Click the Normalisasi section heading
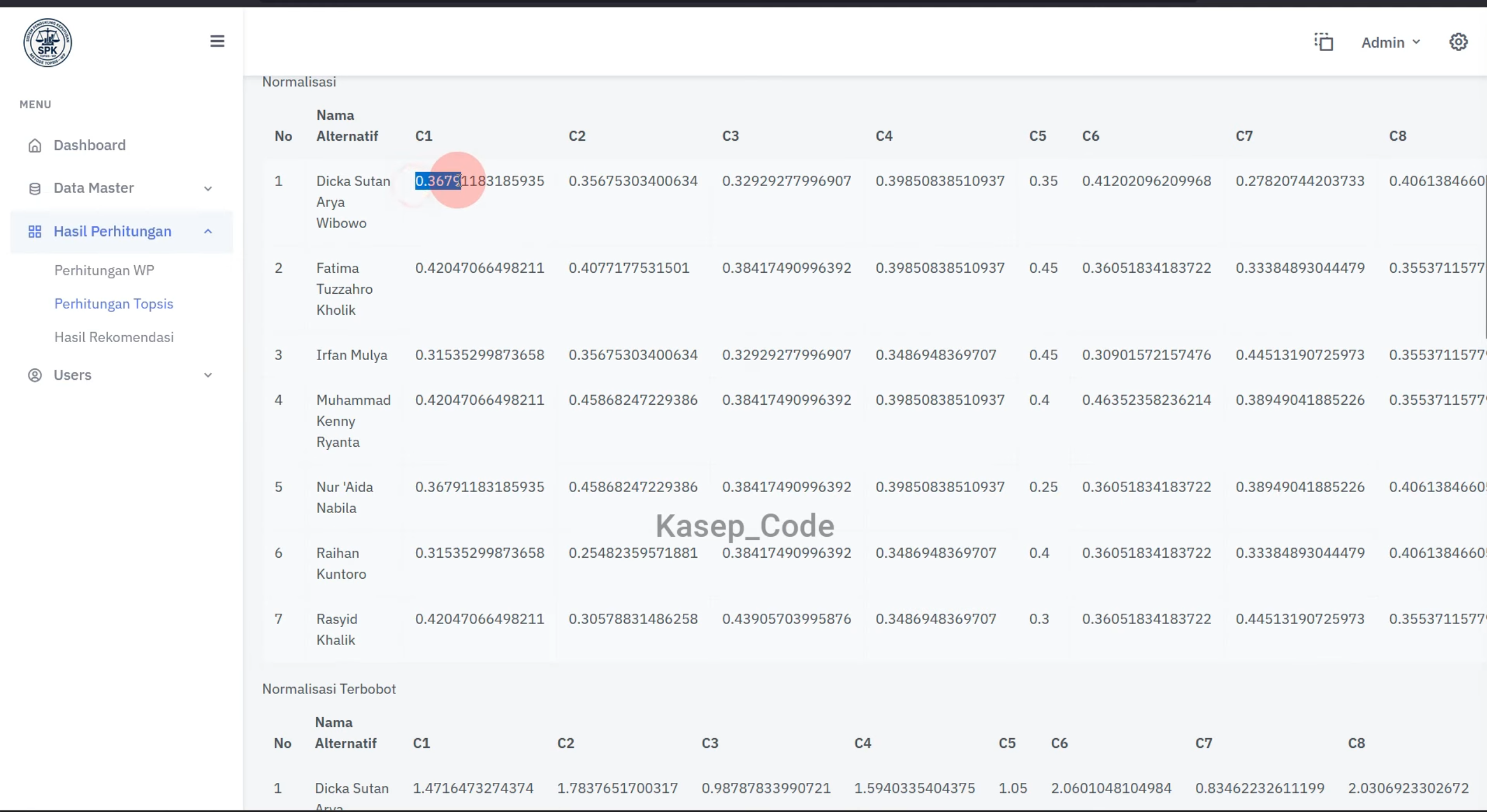Viewport: 1487px width, 812px height. coord(299,82)
